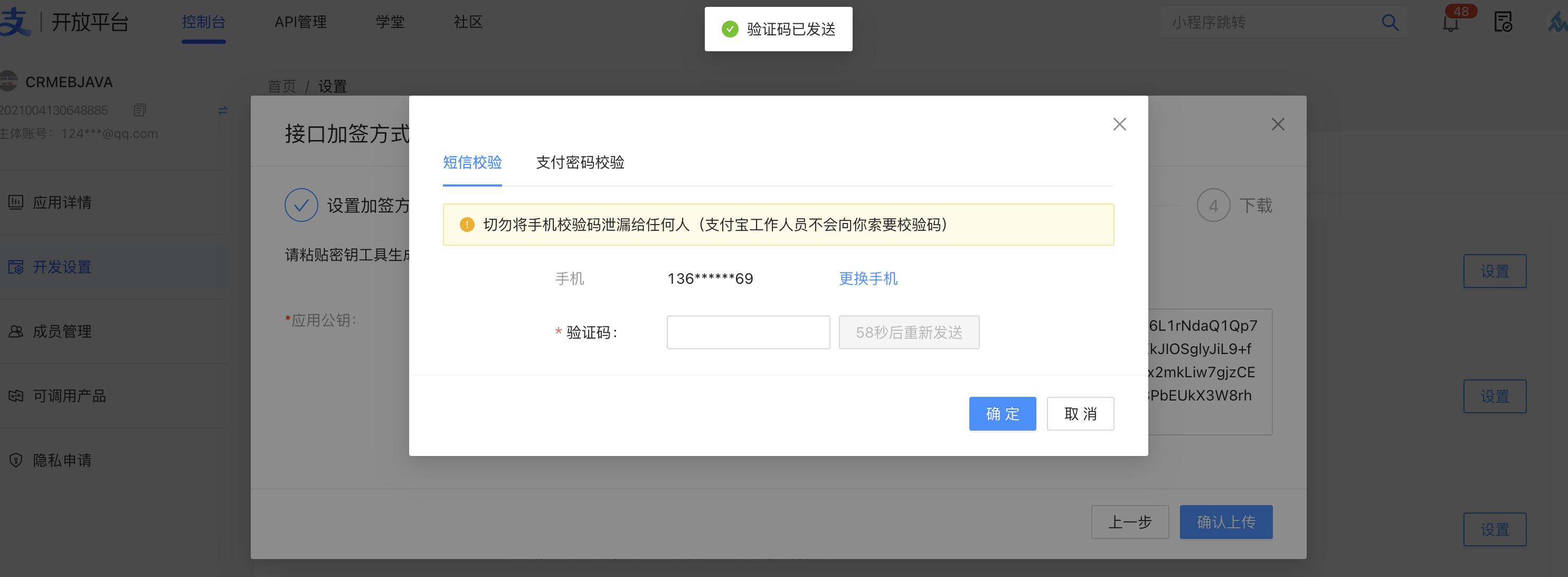This screenshot has height=577, width=1568.
Task: Click the 更换手机 link
Action: pyautogui.click(x=867, y=278)
